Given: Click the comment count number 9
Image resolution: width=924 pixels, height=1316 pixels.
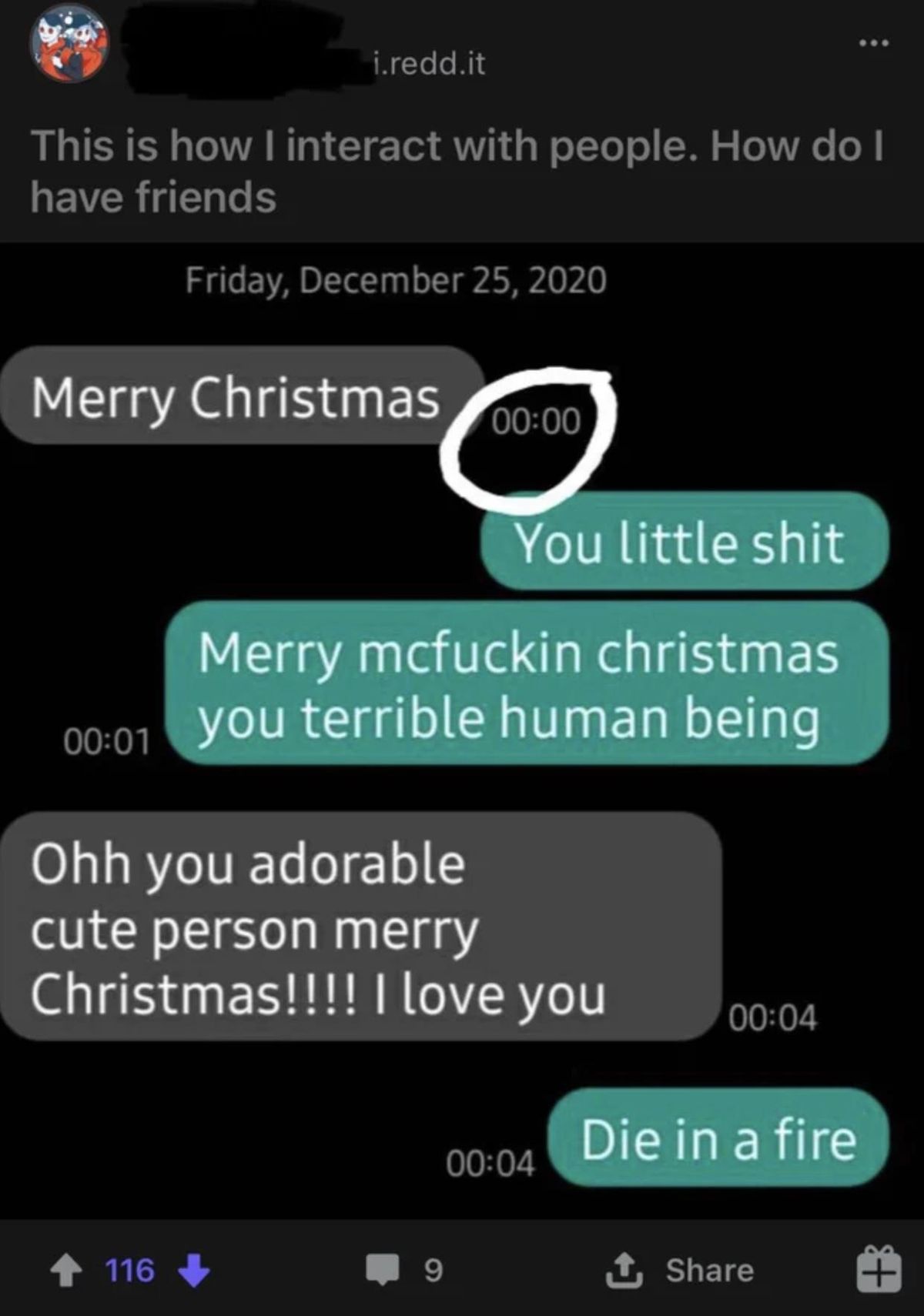Looking at the screenshot, I should (434, 1271).
